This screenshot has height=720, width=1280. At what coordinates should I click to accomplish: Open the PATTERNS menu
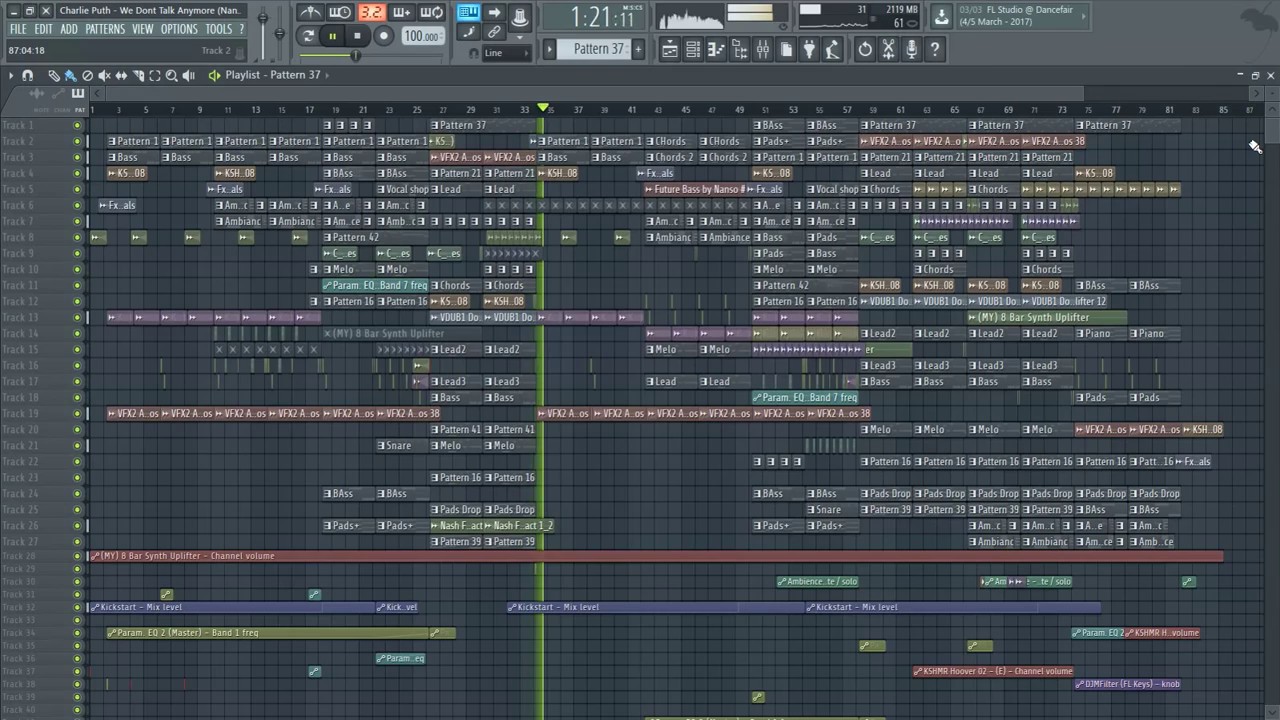pos(105,29)
